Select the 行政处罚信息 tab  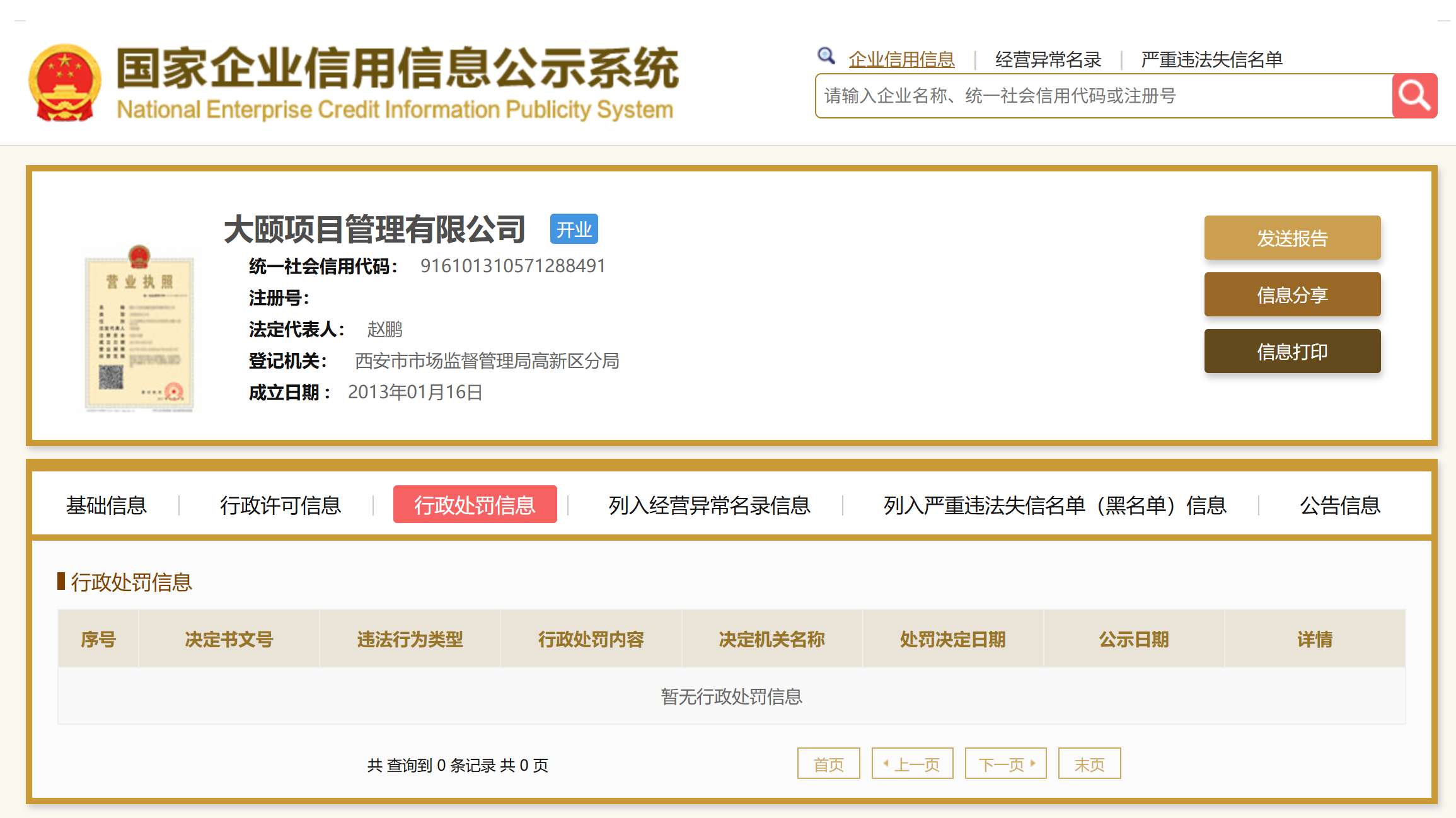pos(475,505)
